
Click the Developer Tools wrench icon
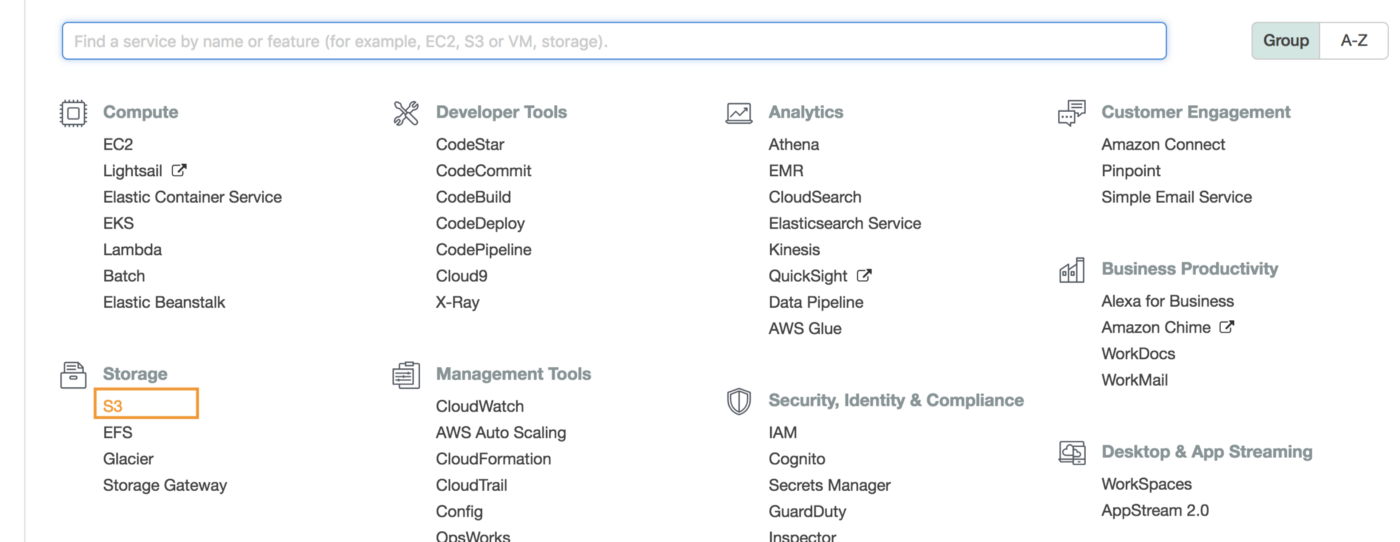point(406,113)
